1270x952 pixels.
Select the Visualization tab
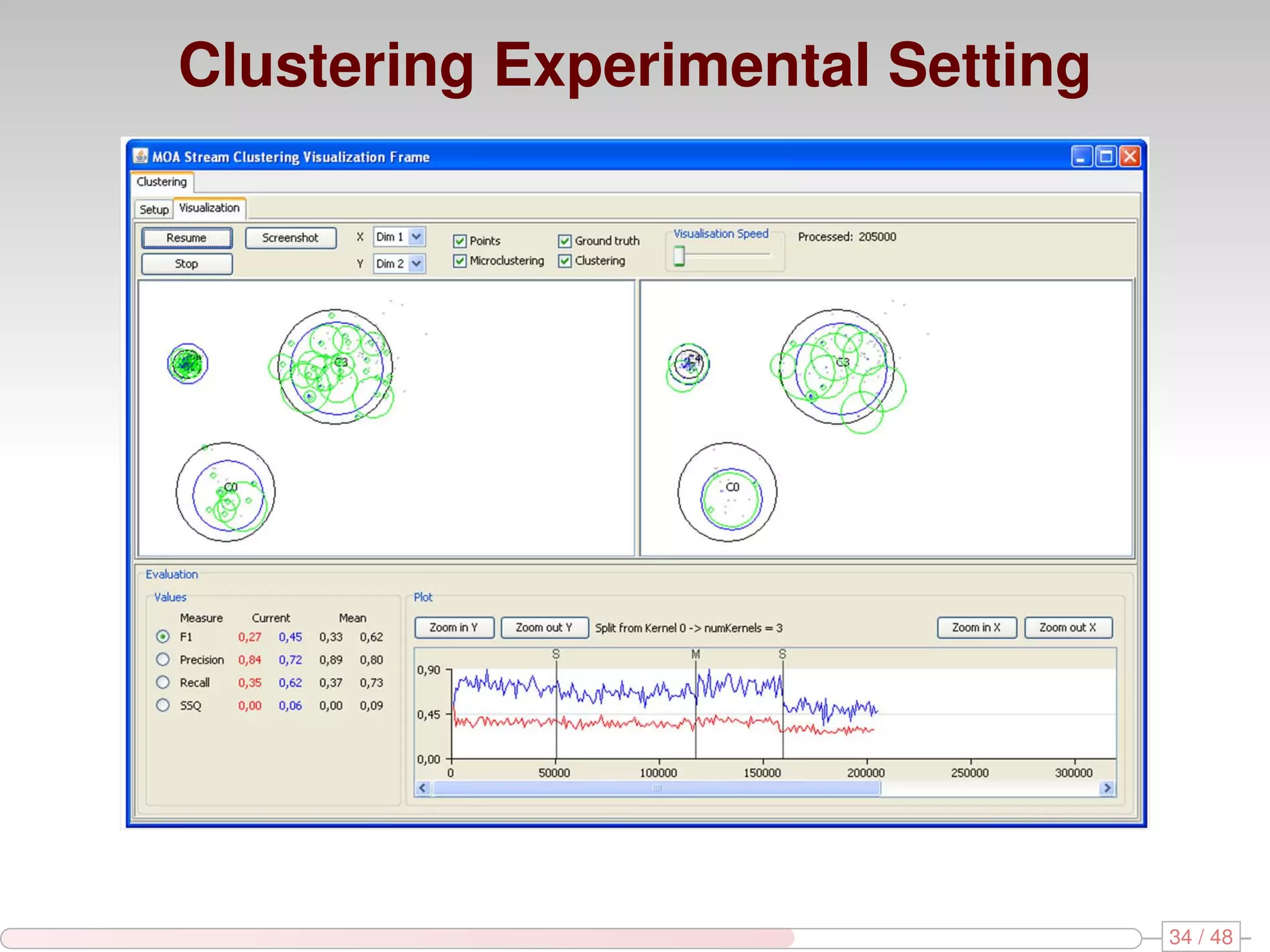click(x=210, y=208)
